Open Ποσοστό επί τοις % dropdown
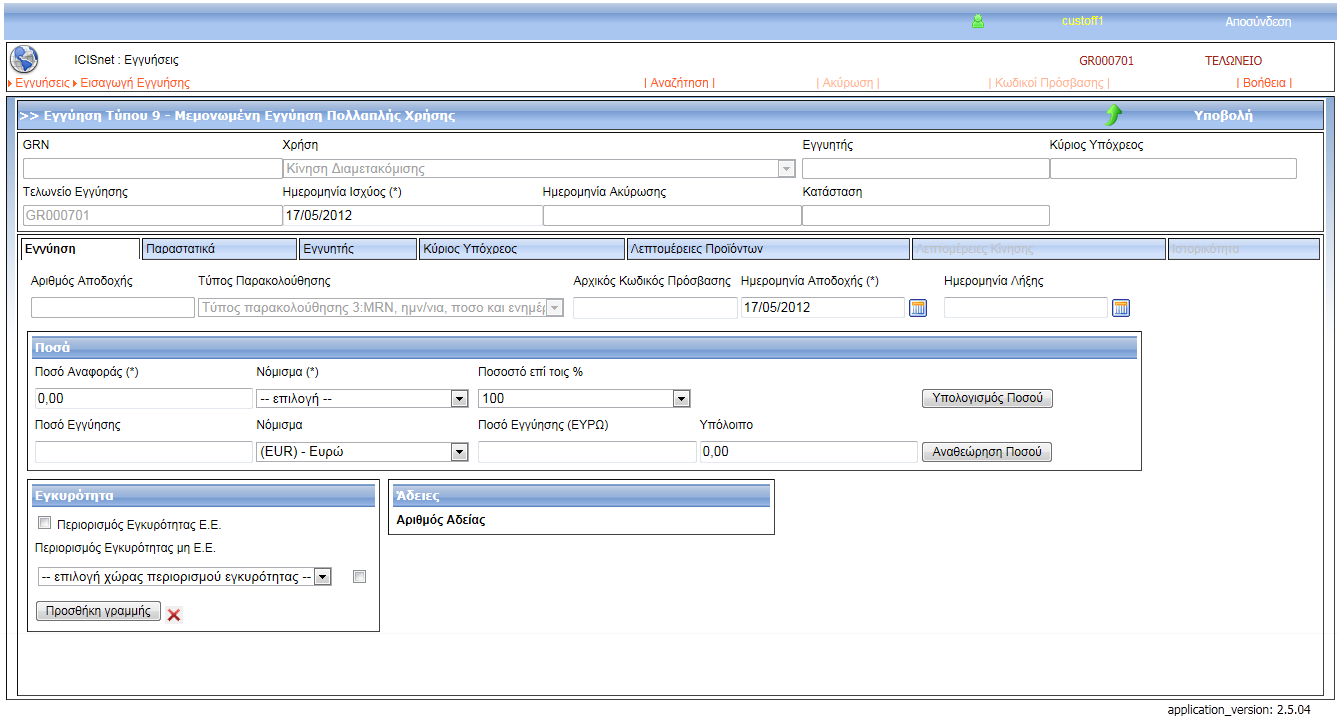Viewport: 1341px width, 726px height. 584,399
